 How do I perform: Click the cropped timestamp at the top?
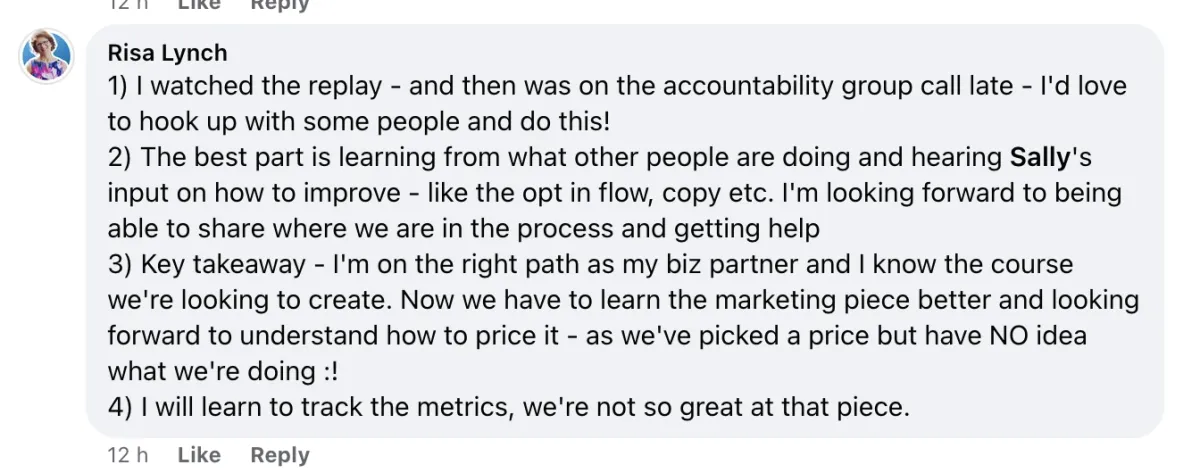tap(128, 5)
